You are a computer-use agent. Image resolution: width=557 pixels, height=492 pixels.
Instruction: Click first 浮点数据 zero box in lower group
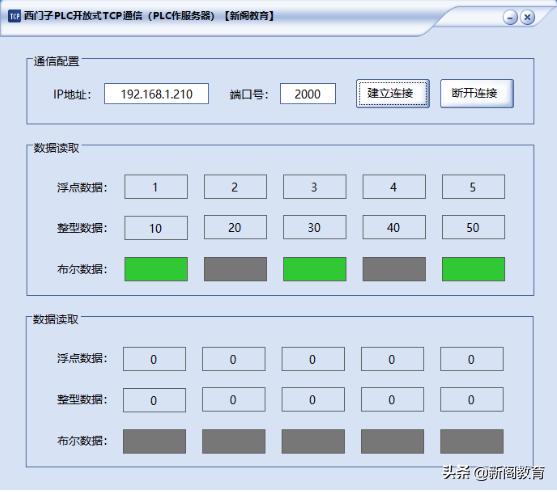154,359
